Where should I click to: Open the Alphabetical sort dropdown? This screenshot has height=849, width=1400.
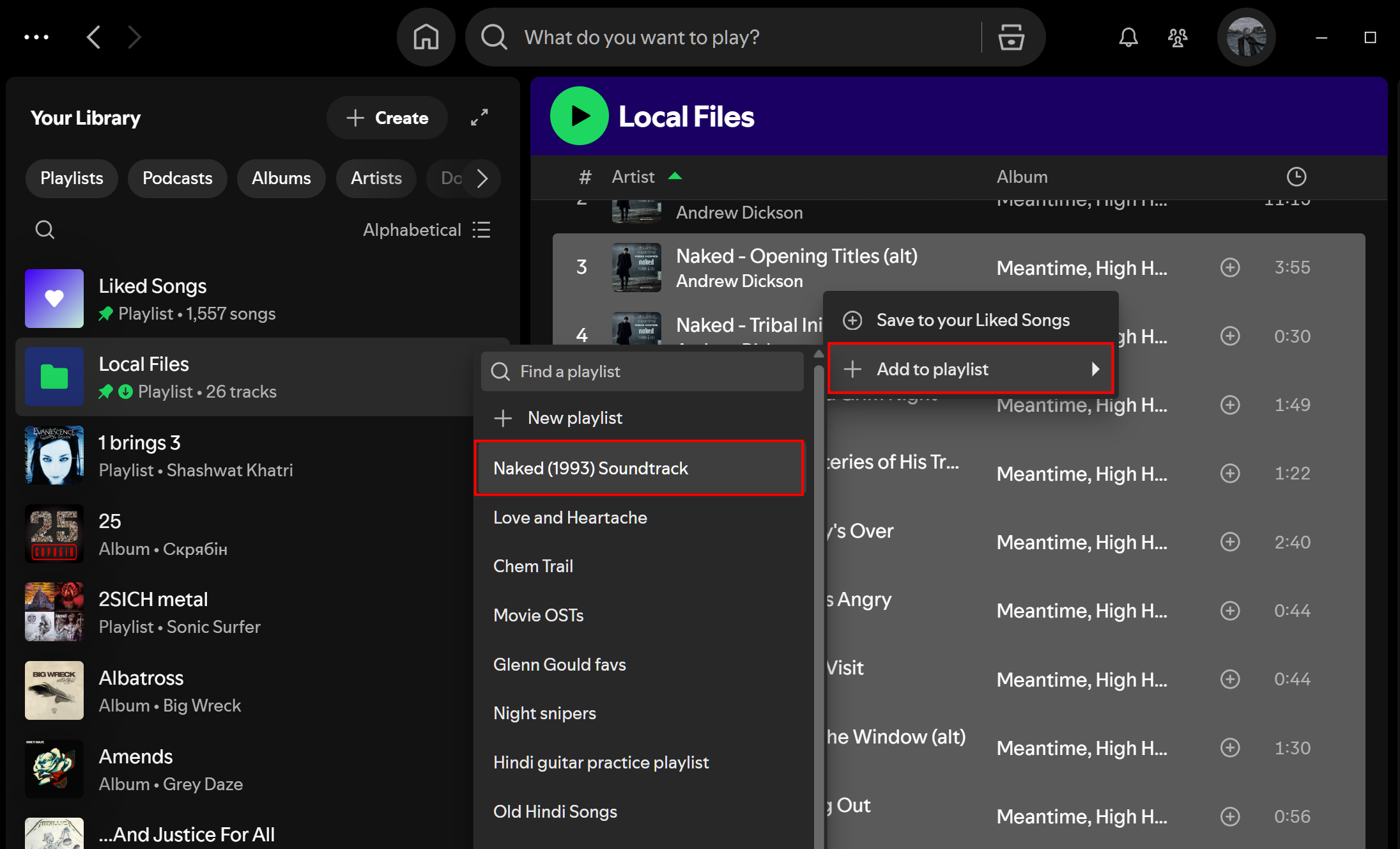pos(426,230)
